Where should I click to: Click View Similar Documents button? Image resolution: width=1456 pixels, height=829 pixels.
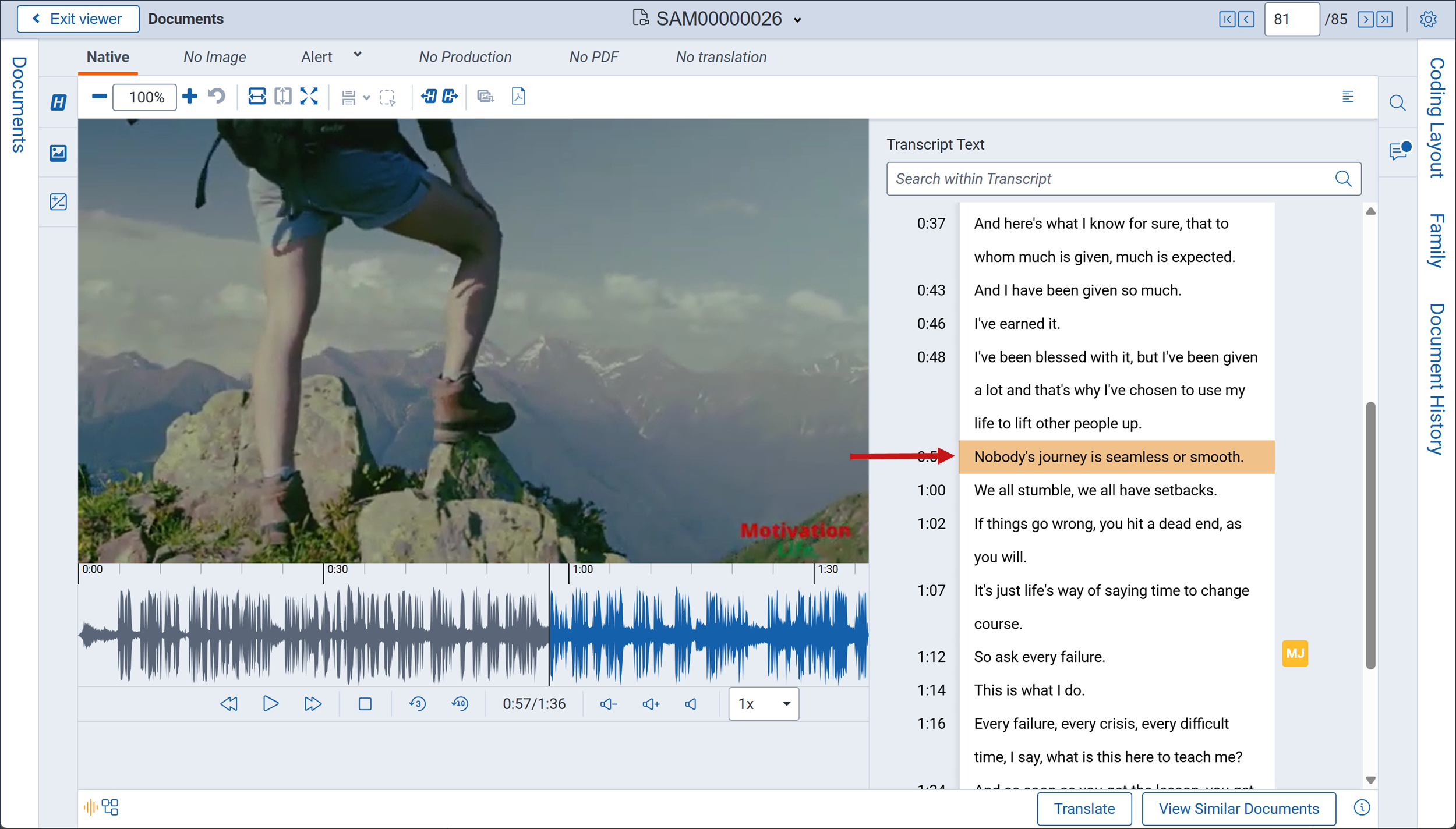[x=1239, y=809]
